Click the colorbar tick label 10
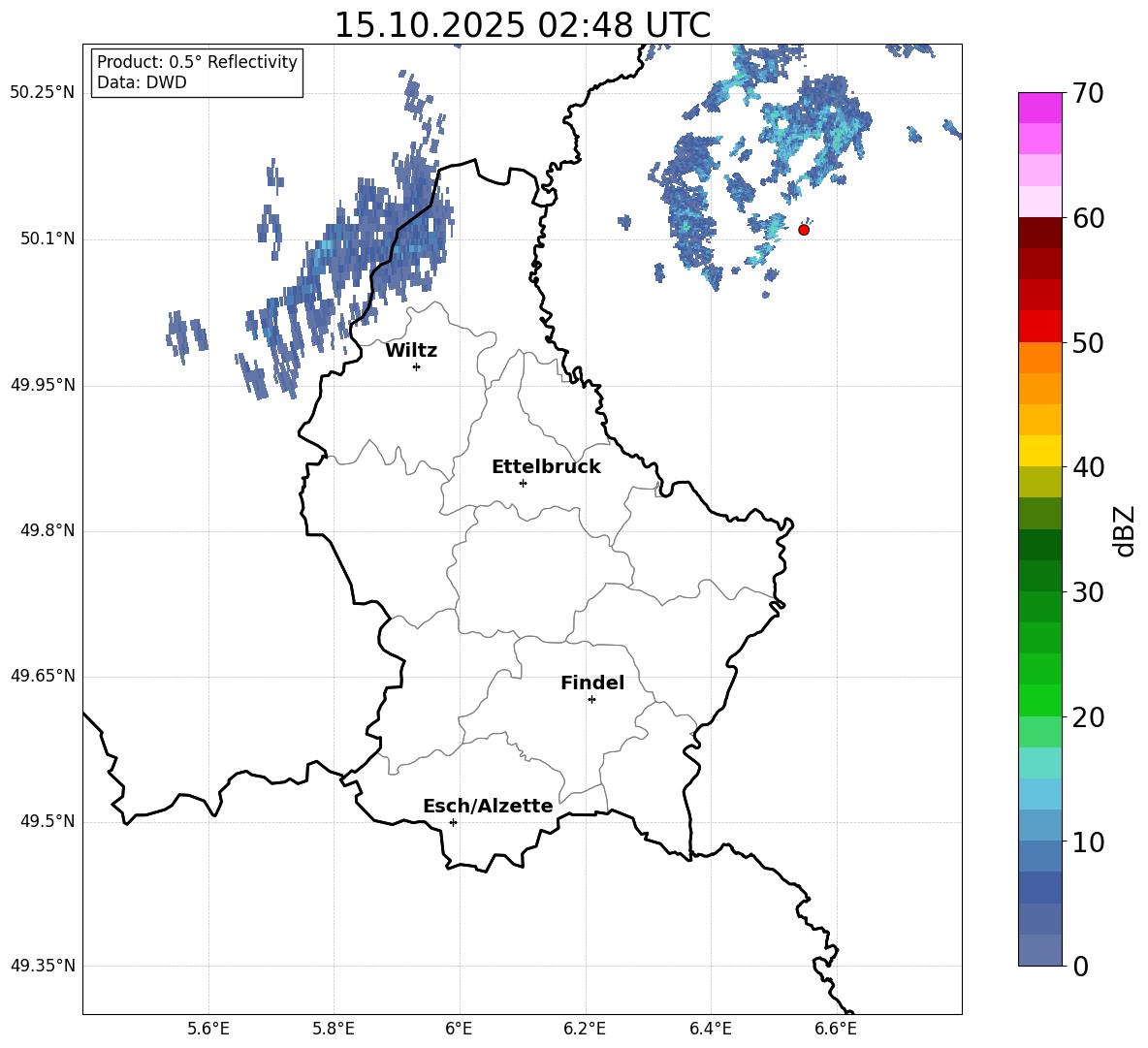This screenshot has height=1048, width=1148. click(1088, 842)
